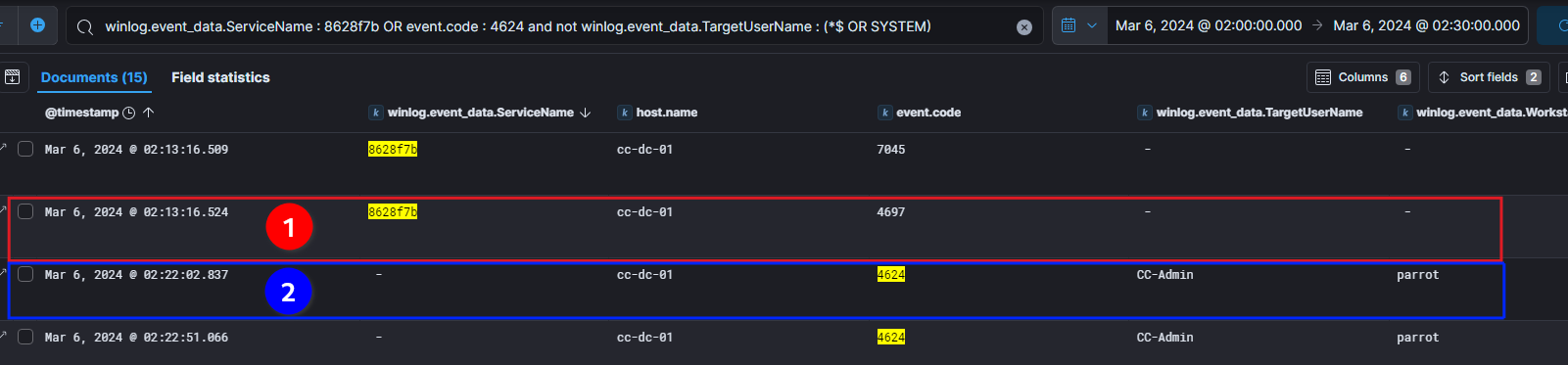The width and height of the screenshot is (1568, 365).
Task: Clear the search query with X icon
Action: [x=1024, y=27]
